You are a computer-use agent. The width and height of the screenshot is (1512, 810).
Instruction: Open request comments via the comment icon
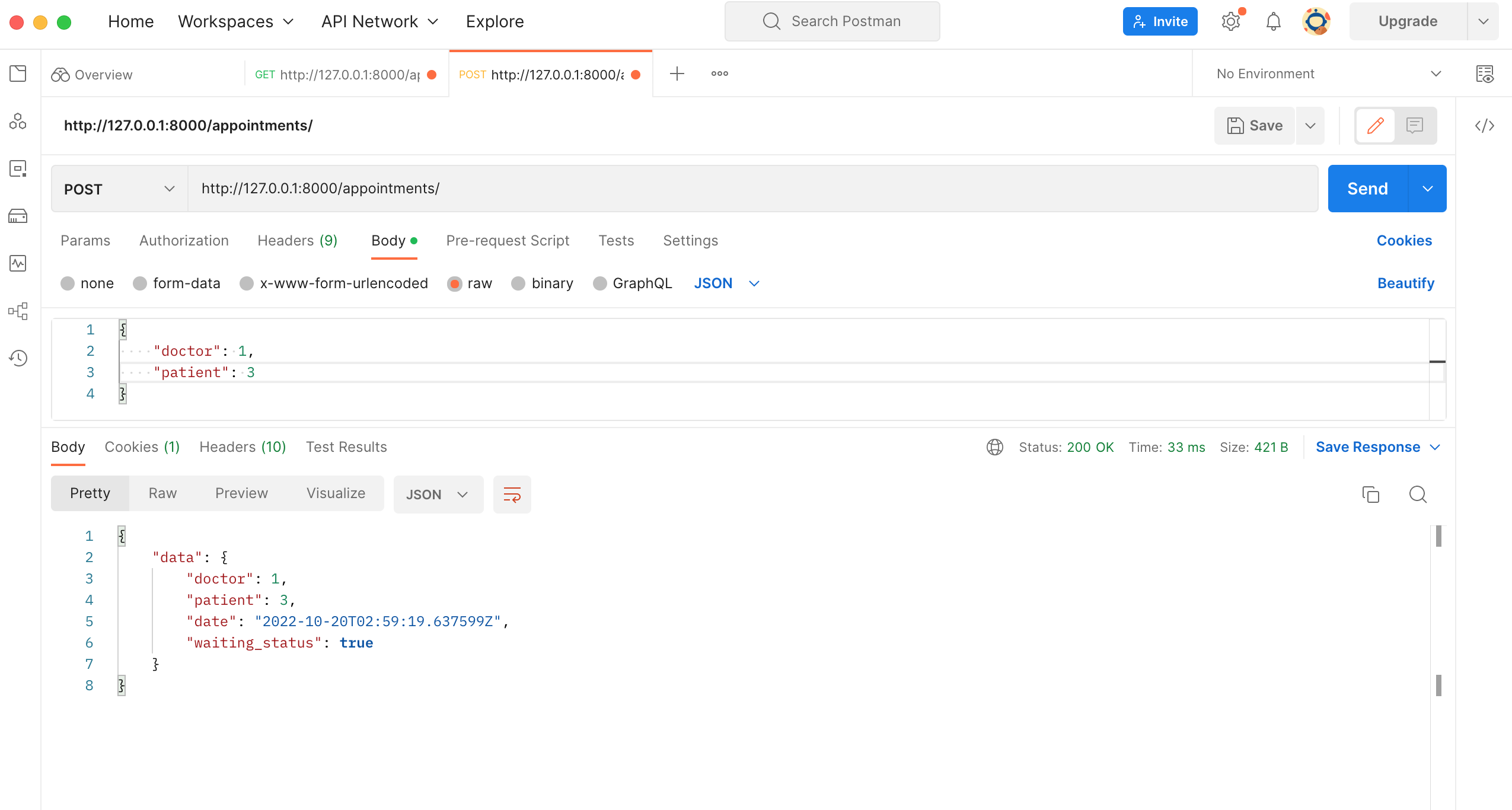click(1415, 125)
